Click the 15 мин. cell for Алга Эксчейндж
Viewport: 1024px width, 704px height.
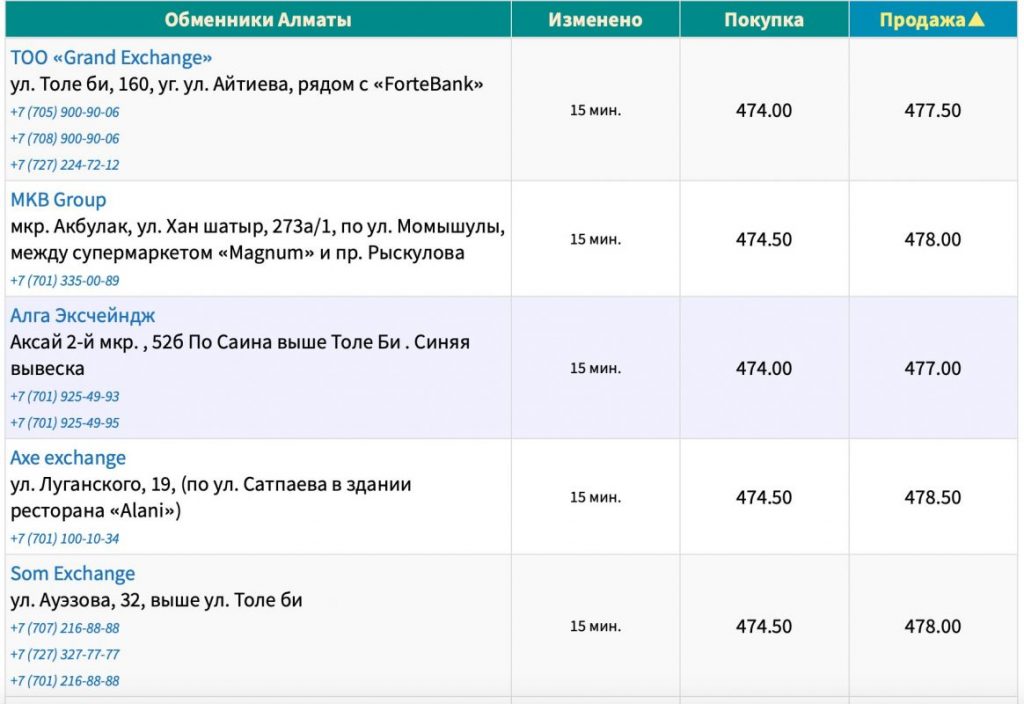595,368
